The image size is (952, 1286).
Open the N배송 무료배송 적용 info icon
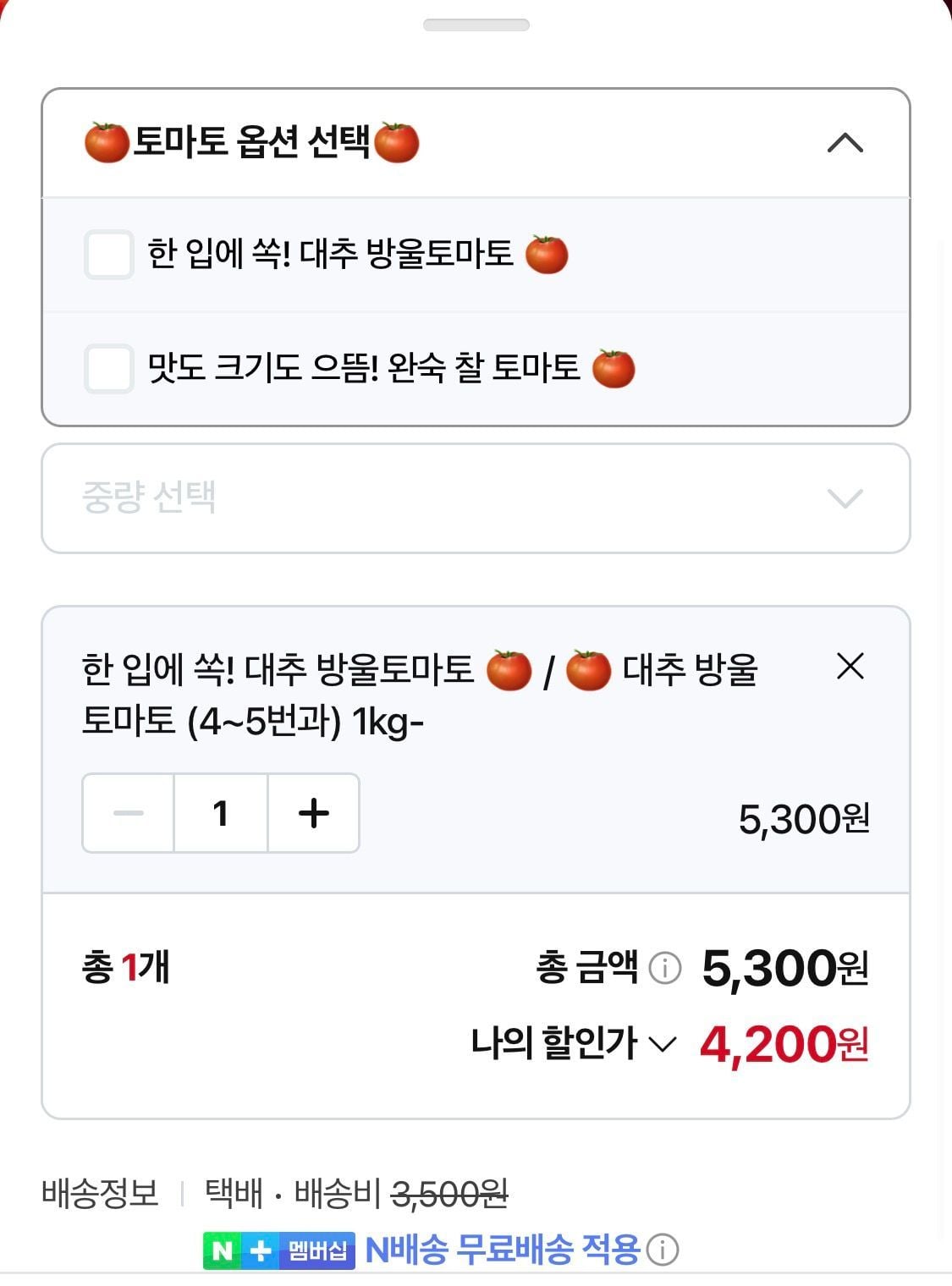click(x=663, y=1250)
